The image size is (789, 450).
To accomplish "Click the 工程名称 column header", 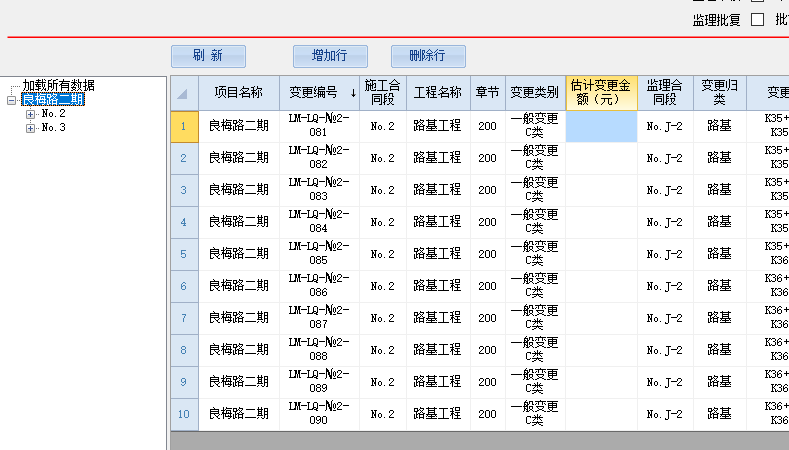I will (x=438, y=93).
